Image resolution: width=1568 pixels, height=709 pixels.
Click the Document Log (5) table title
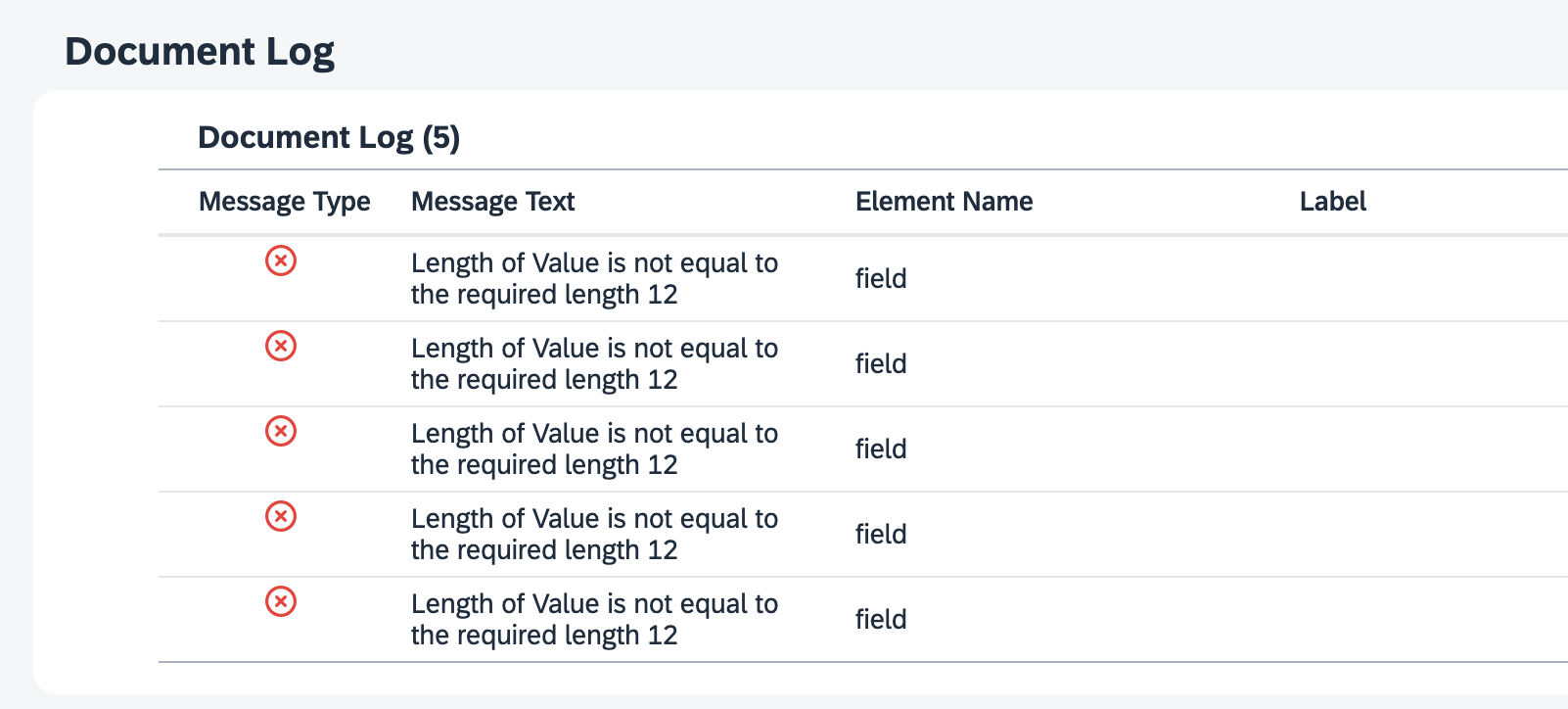329,137
